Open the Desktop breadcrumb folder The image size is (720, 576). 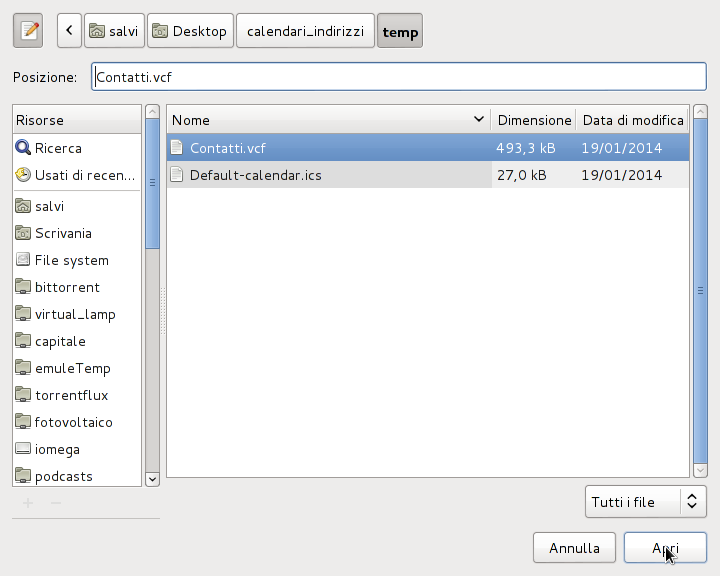pos(190,31)
